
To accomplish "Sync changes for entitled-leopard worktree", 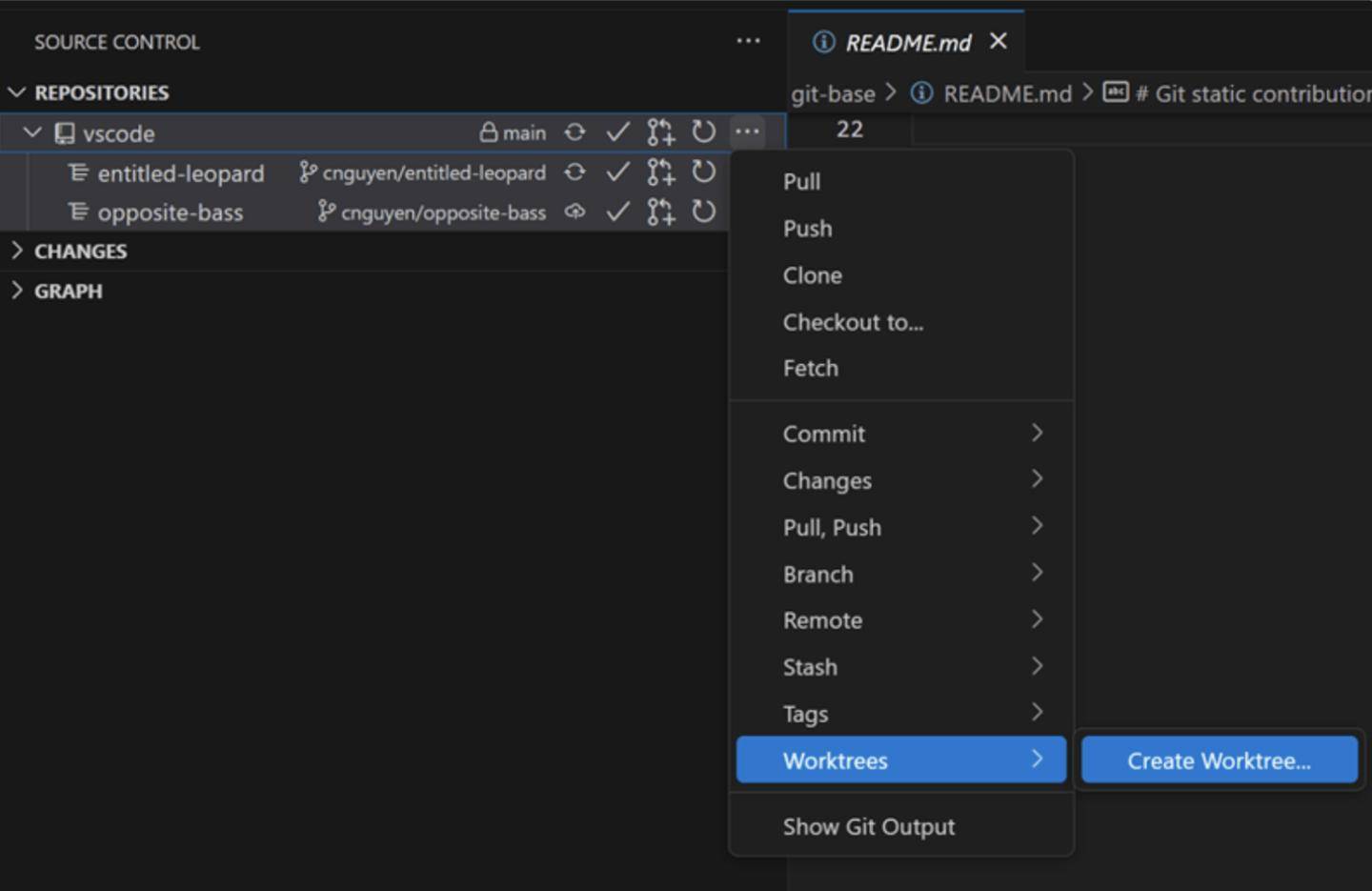I will point(575,172).
